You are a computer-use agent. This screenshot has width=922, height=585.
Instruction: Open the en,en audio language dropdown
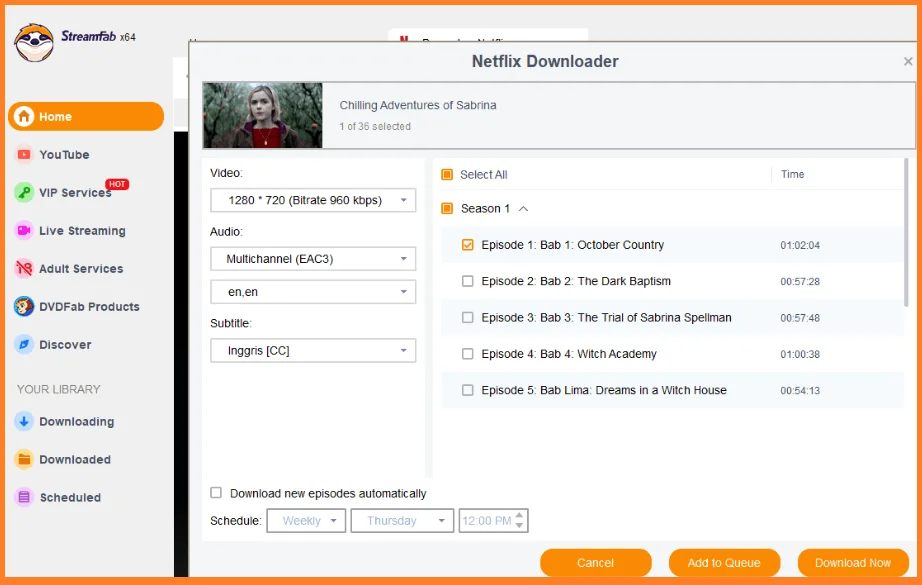pyautogui.click(x=313, y=292)
